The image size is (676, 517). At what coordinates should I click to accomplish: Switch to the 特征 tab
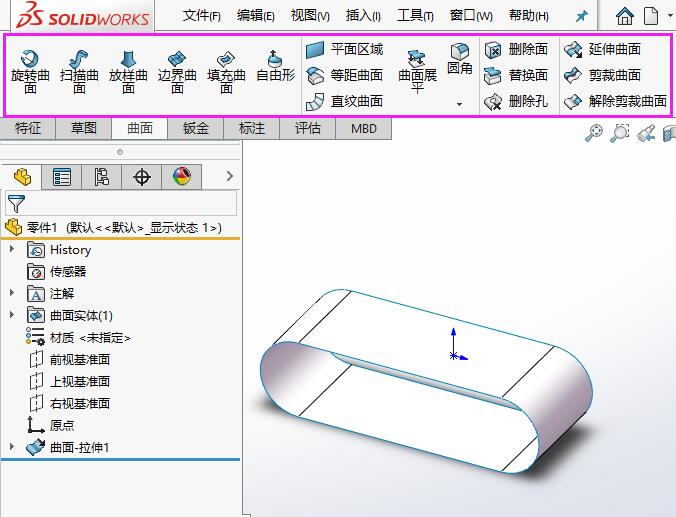28,128
